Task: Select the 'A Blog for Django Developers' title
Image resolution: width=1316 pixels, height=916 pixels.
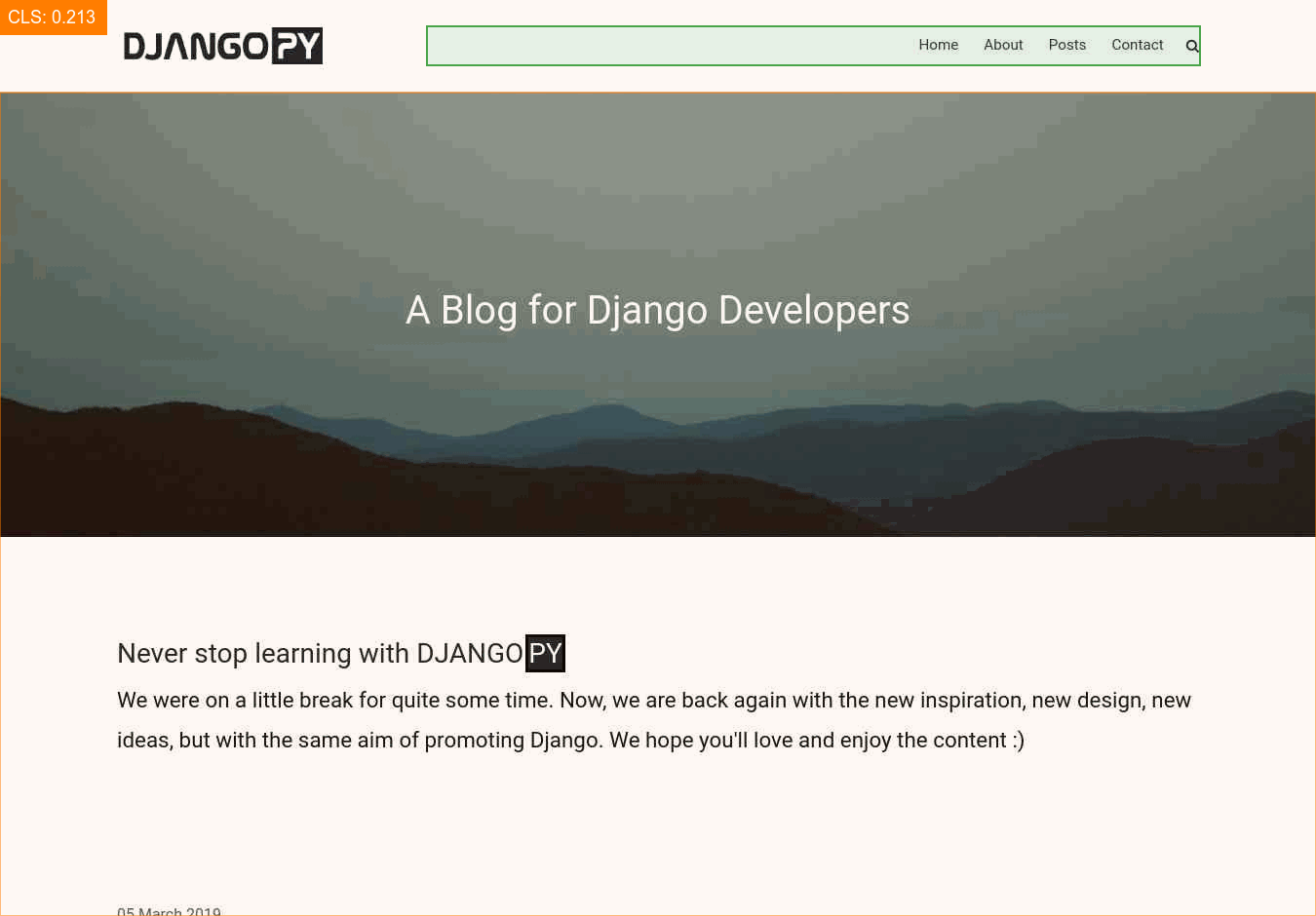Action: pos(657,310)
